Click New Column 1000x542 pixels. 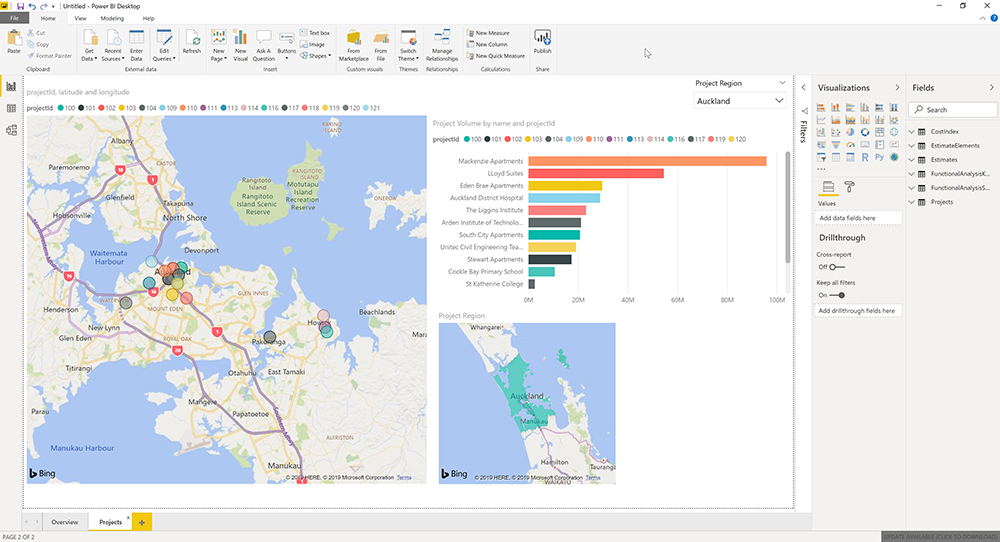click(x=487, y=45)
